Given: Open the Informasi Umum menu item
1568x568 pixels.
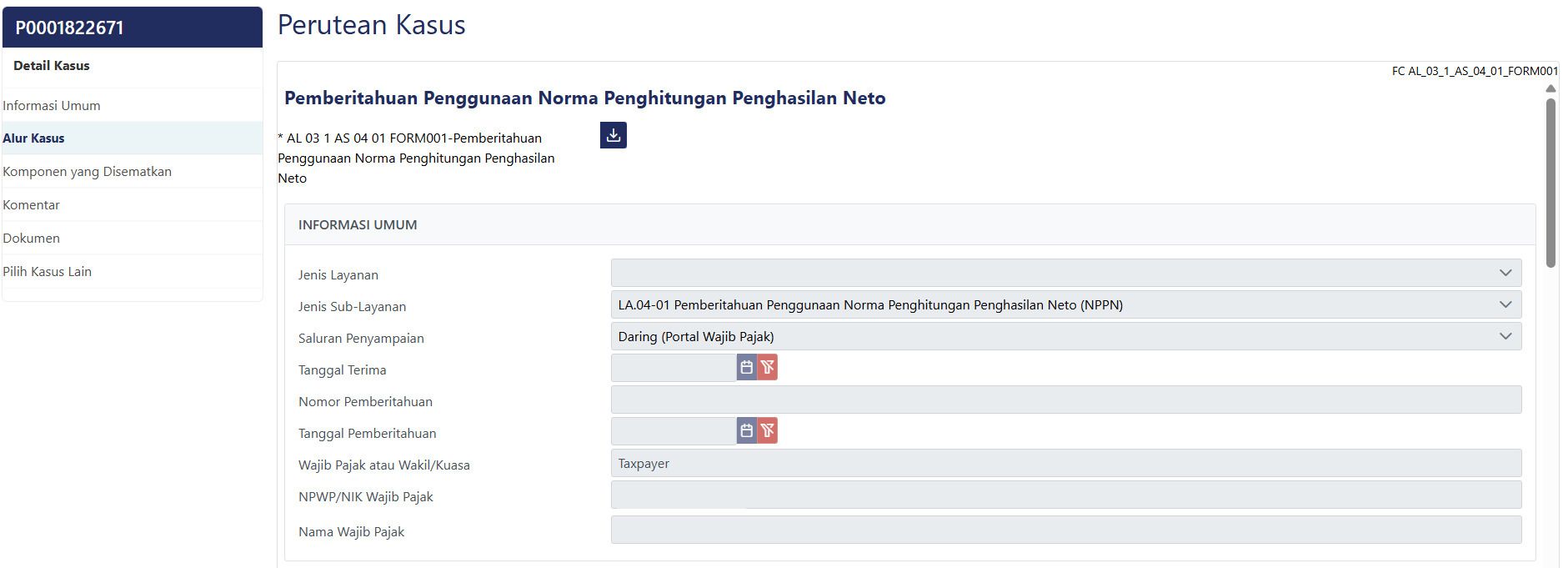Looking at the screenshot, I should click(52, 106).
